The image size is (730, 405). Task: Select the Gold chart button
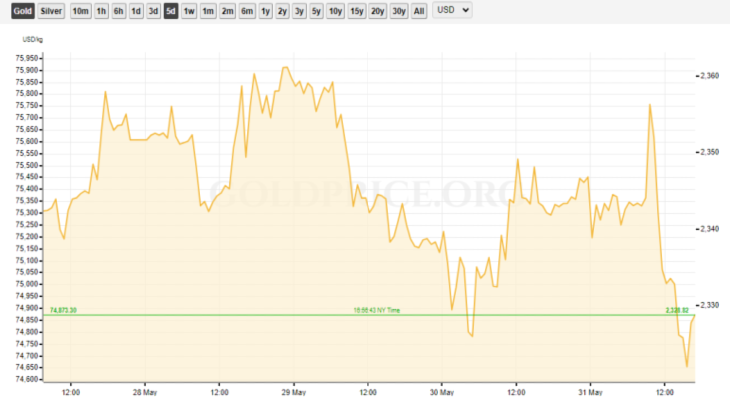(23, 11)
